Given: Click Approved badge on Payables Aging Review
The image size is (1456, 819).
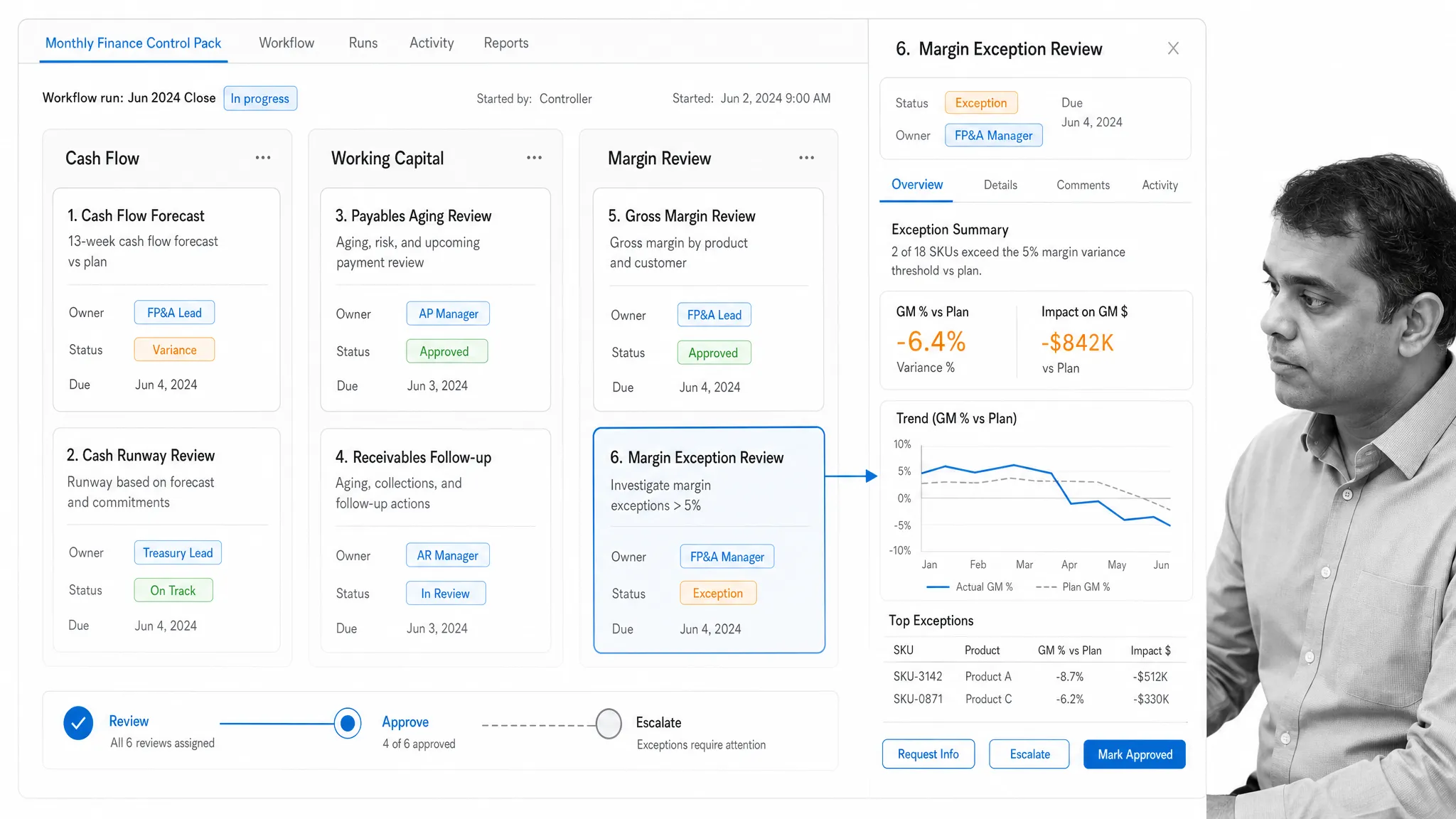Looking at the screenshot, I should [x=447, y=351].
